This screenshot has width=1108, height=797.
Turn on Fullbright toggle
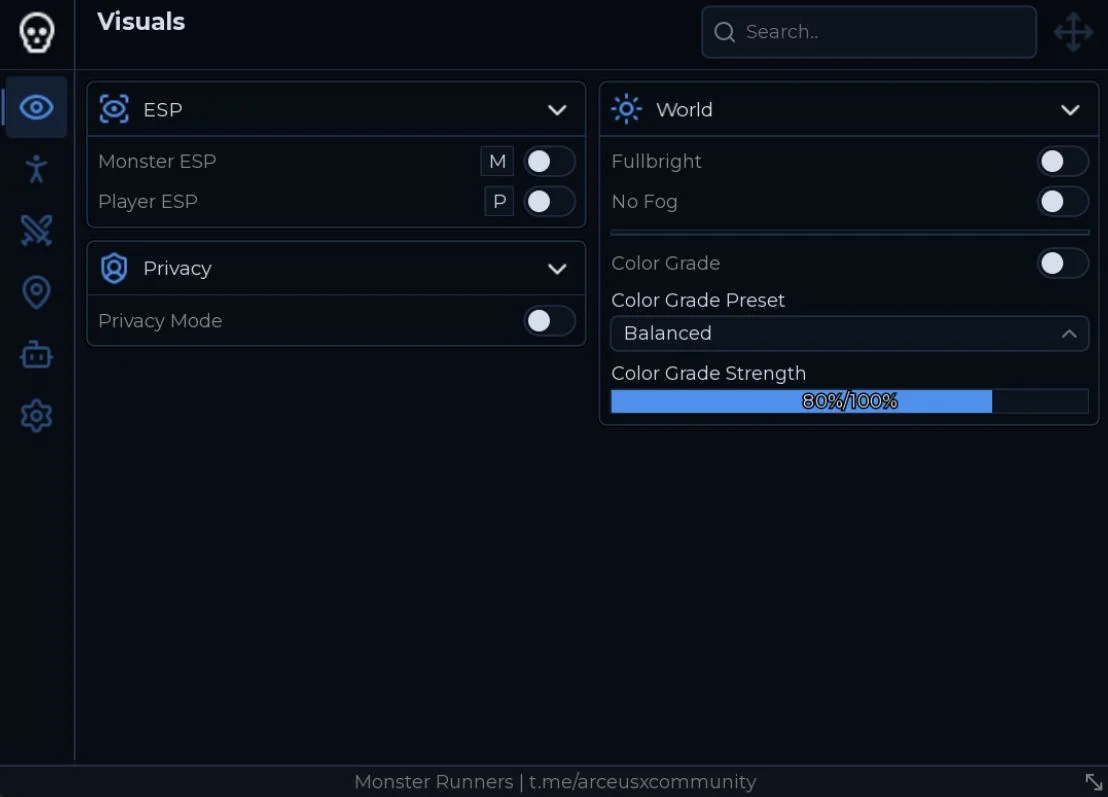1062,161
